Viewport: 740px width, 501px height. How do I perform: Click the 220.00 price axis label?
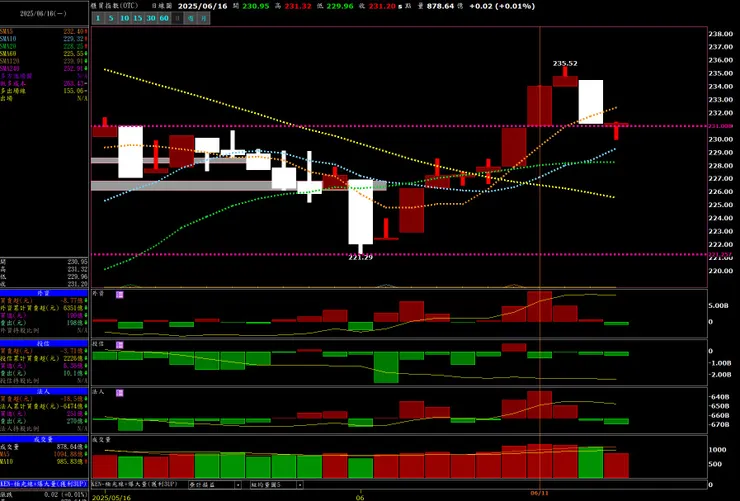pyautogui.click(x=720, y=271)
